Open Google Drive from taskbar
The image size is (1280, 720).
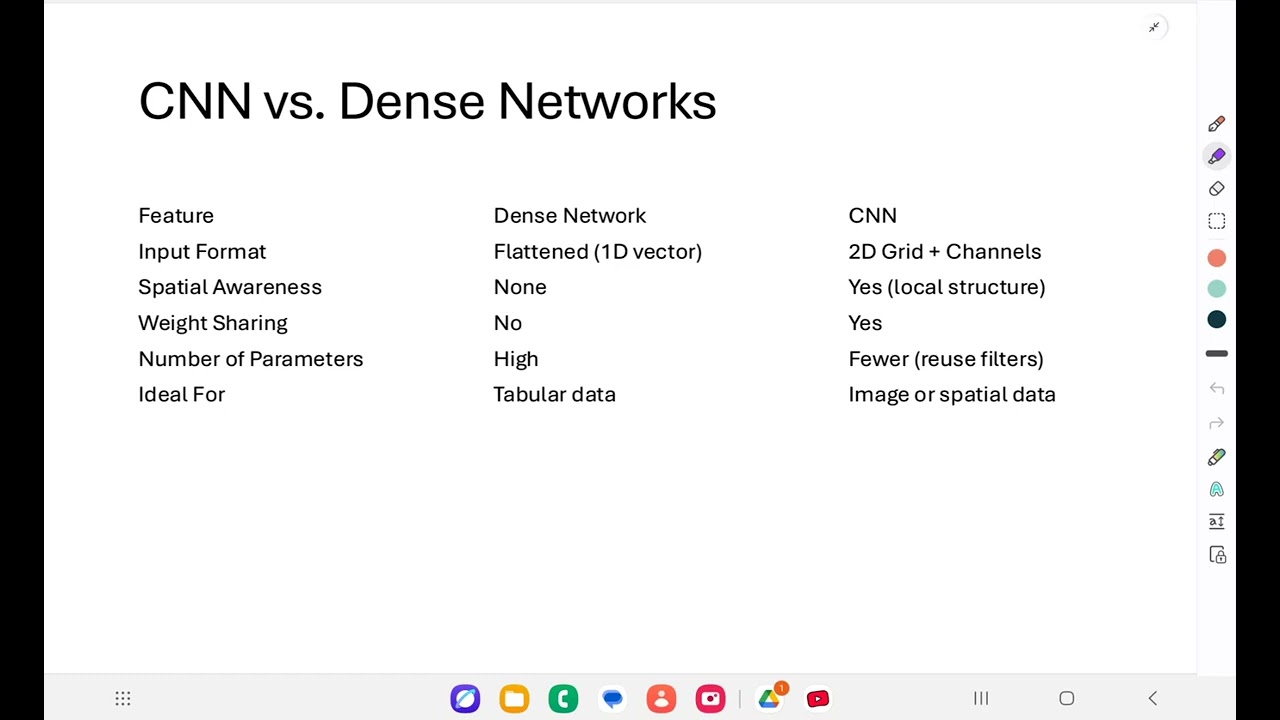[770, 698]
